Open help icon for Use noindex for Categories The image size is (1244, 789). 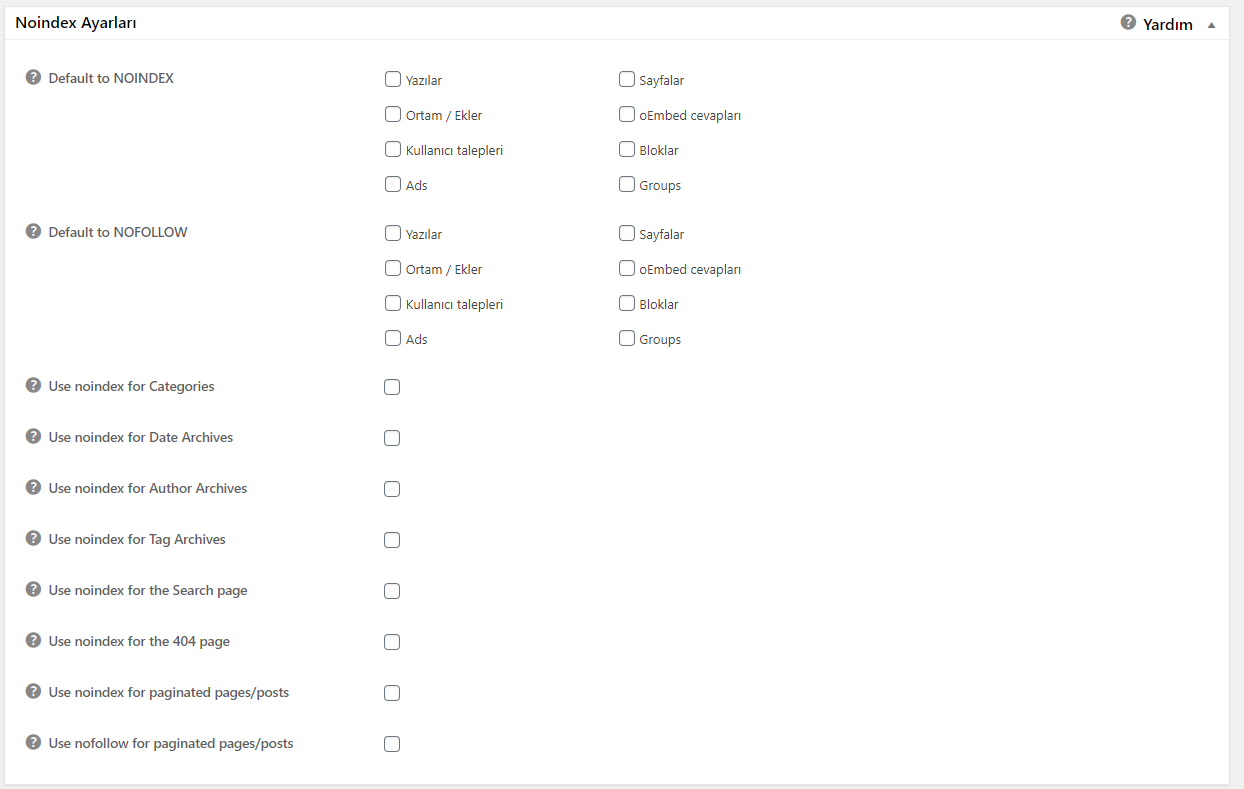(33, 385)
